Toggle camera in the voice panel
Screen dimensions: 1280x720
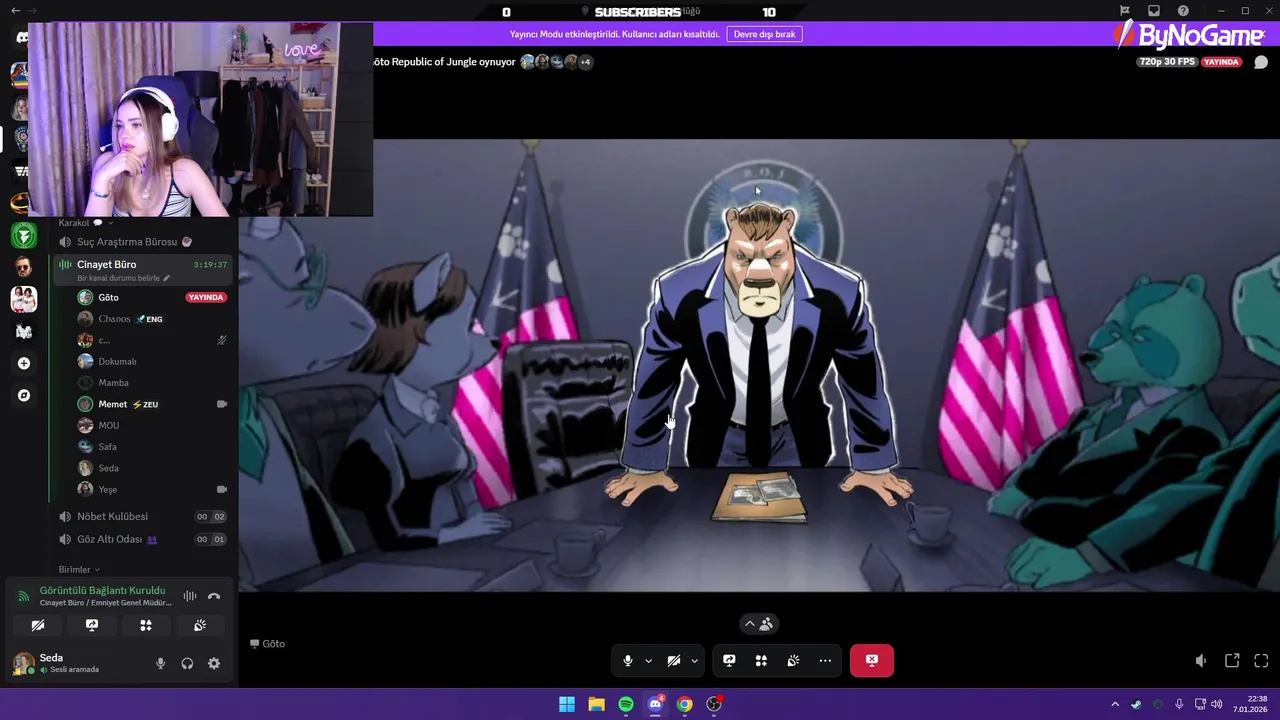point(38,625)
